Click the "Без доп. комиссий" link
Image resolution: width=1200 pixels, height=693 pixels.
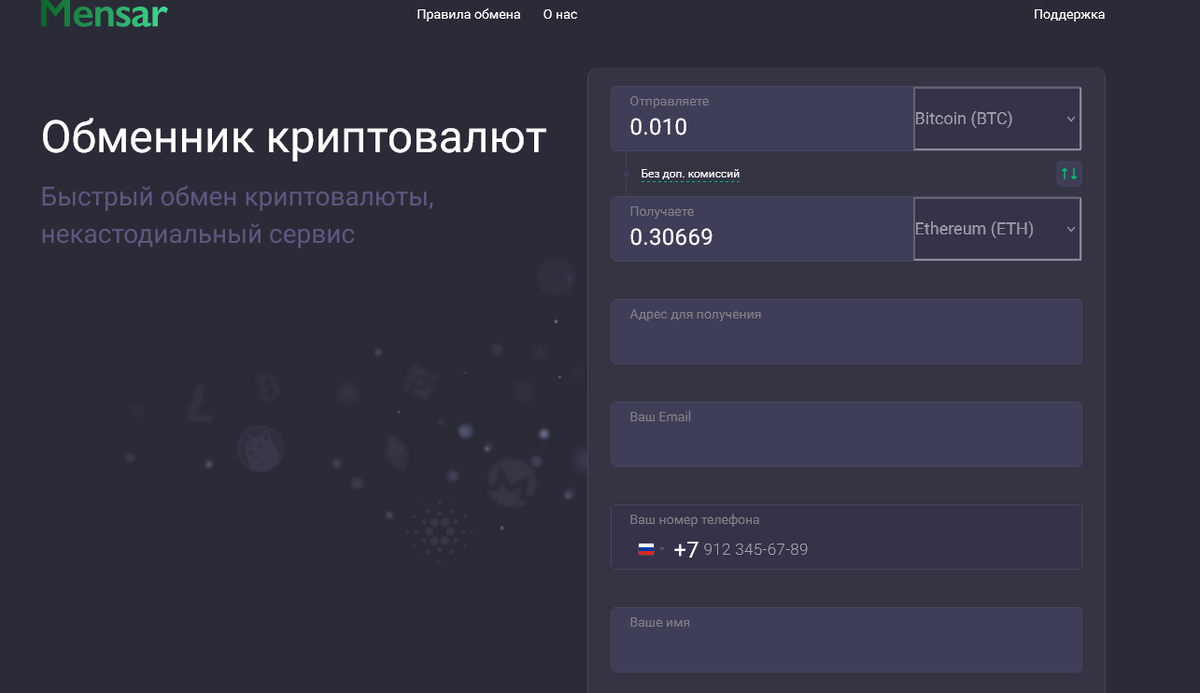click(690, 173)
